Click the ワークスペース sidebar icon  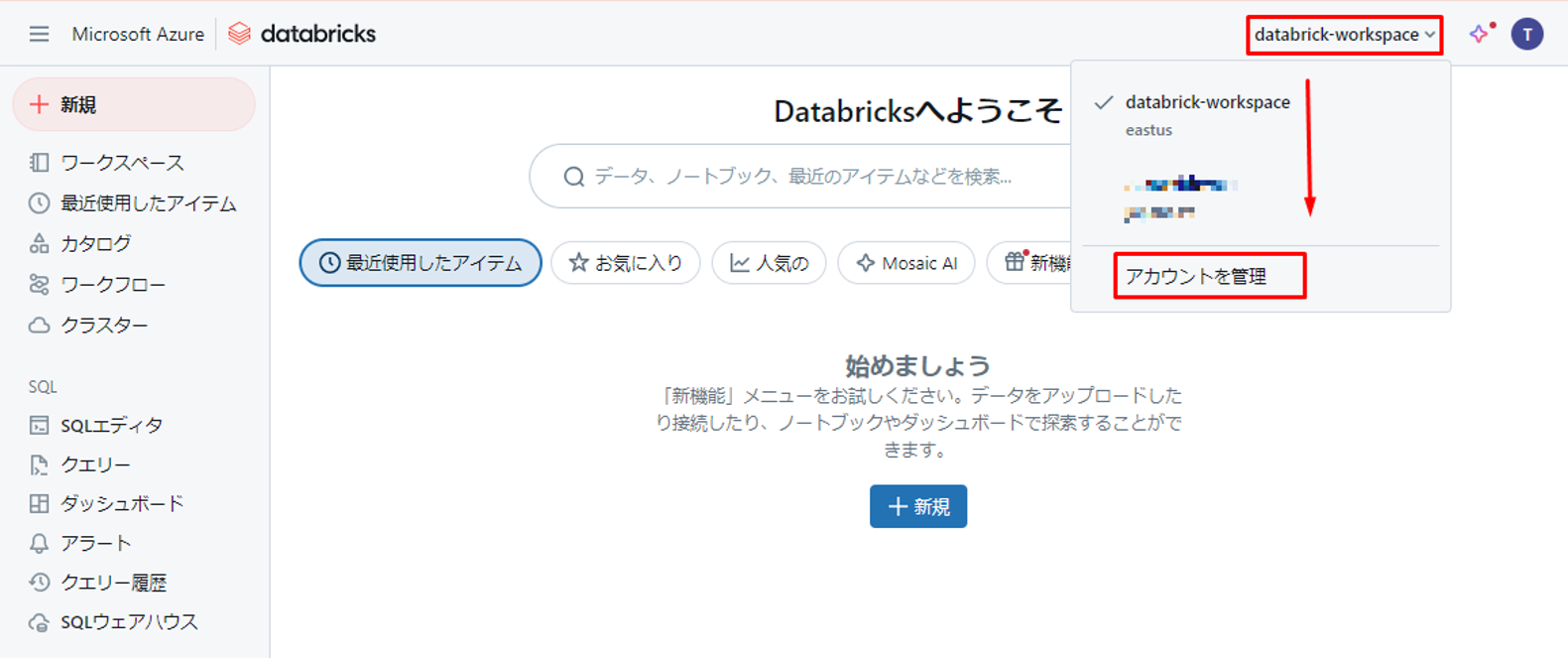click(39, 163)
